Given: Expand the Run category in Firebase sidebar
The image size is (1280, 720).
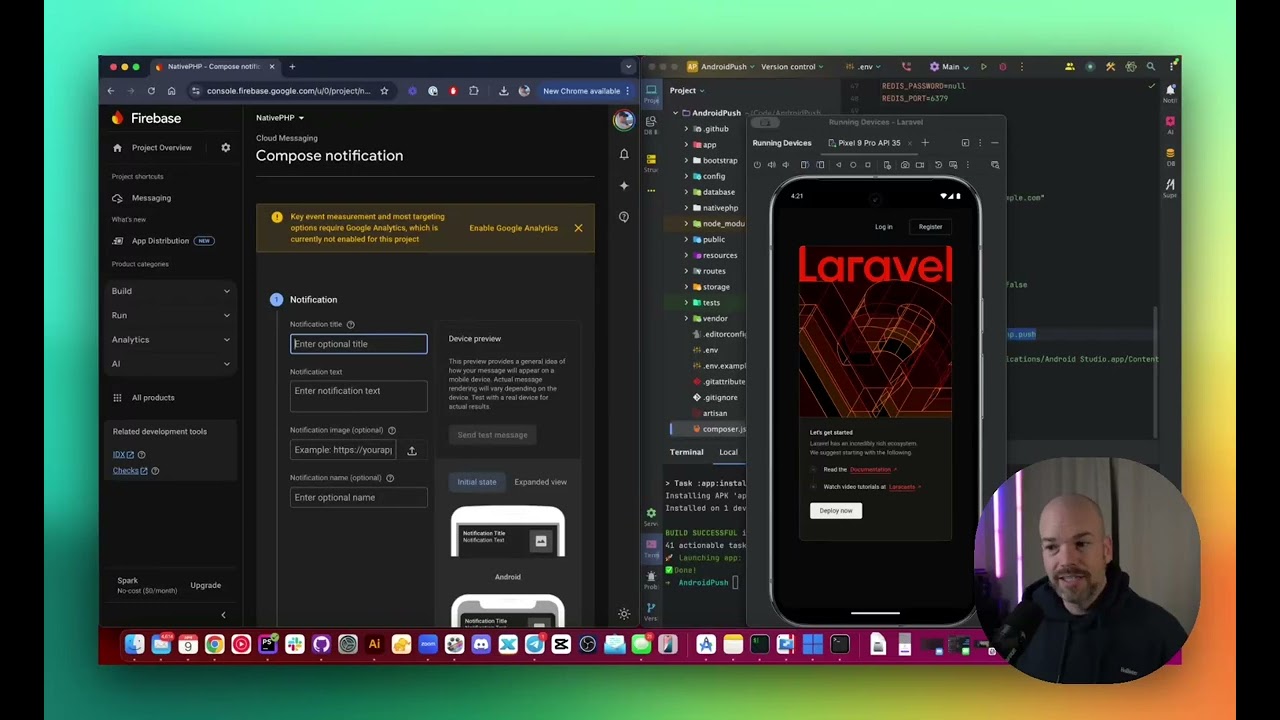Looking at the screenshot, I should 171,315.
